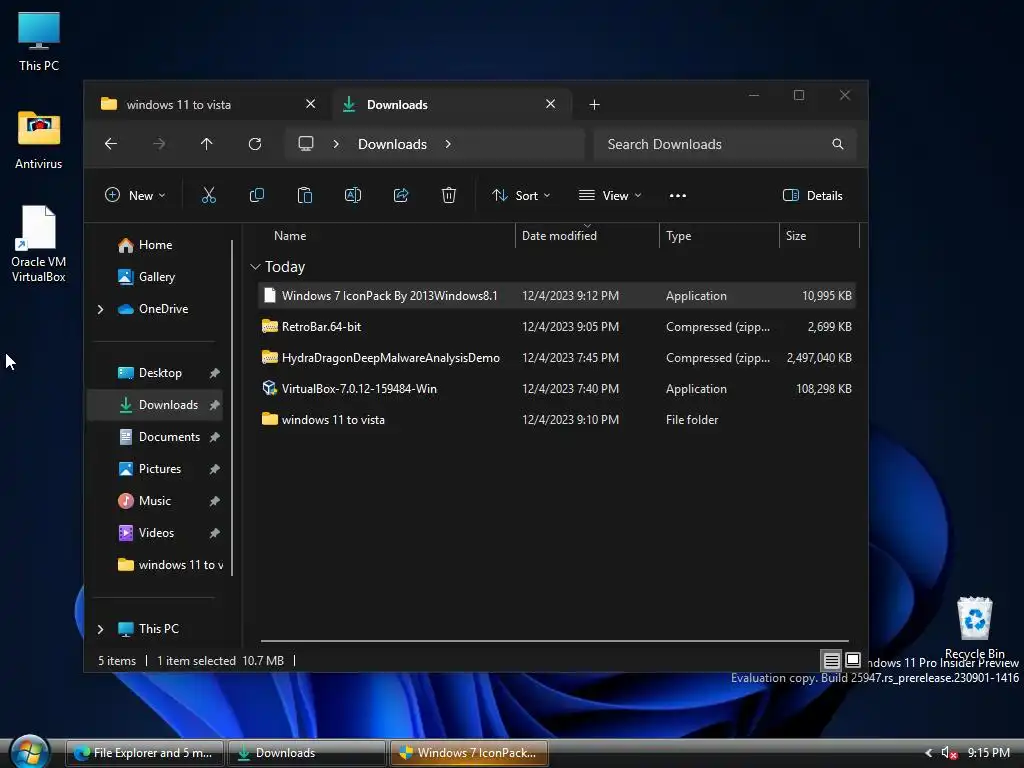Click the 9:15 PM taskbar clock
The width and height of the screenshot is (1024, 768).
point(988,753)
